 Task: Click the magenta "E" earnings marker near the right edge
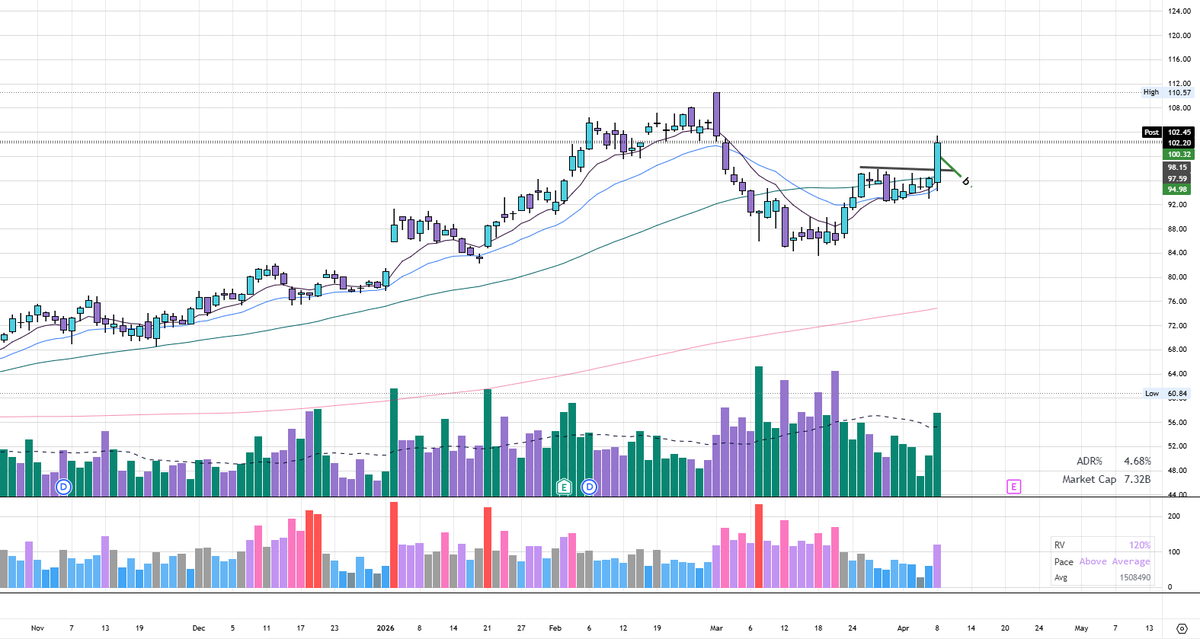click(x=1012, y=484)
